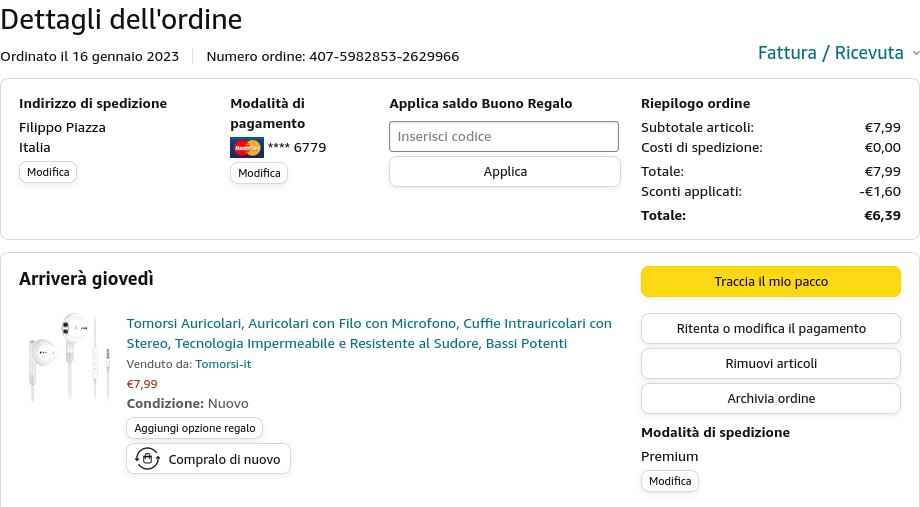Viewport: 920px width, 507px height.
Task: Click the Rimuovi articoli button
Action: coord(770,363)
